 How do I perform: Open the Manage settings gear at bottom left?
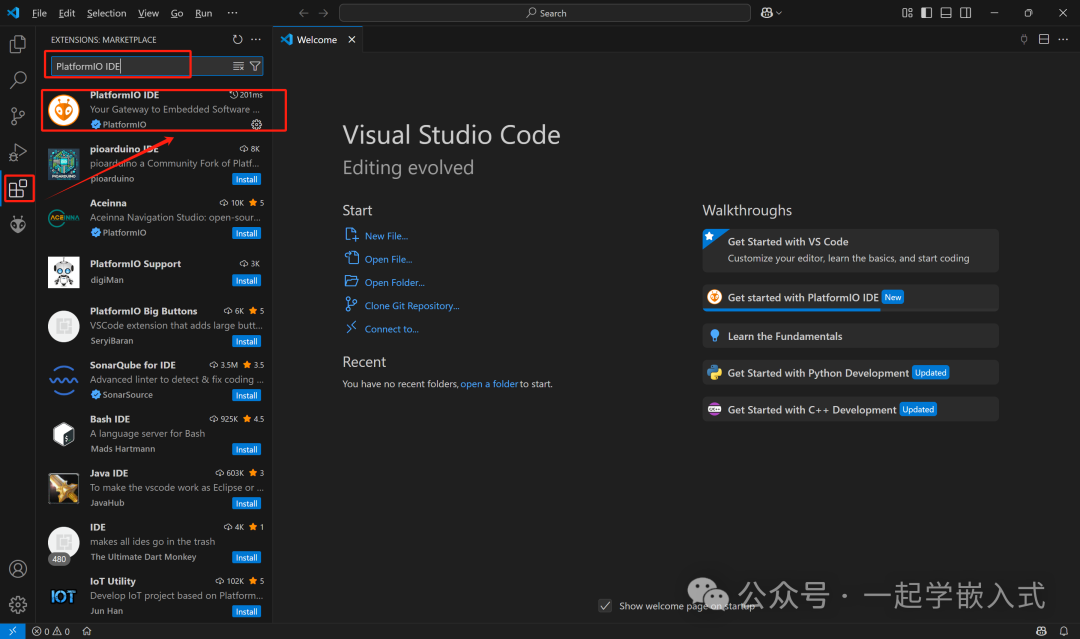pyautogui.click(x=17, y=604)
